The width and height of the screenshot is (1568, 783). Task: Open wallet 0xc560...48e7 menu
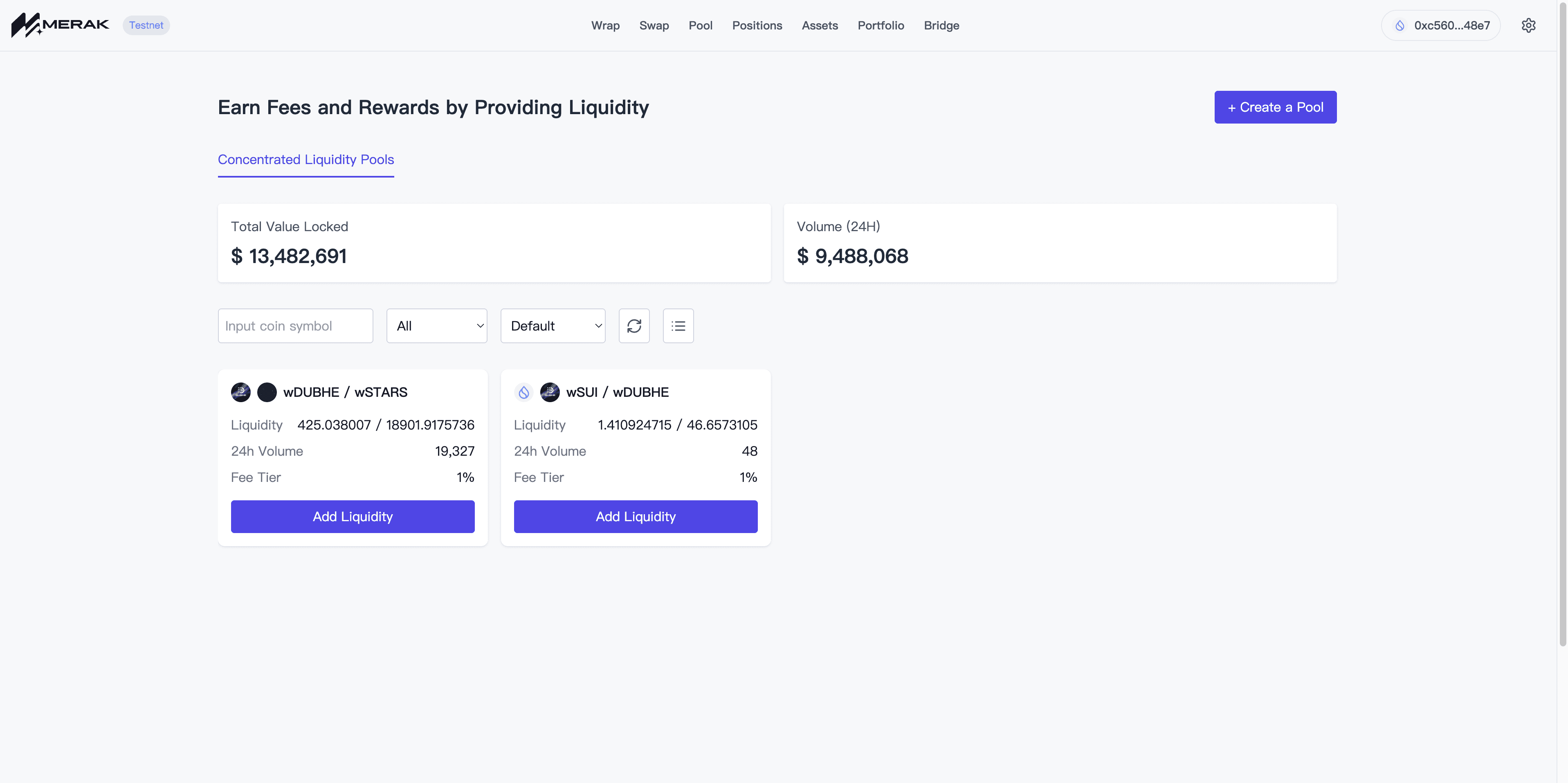(1440, 26)
